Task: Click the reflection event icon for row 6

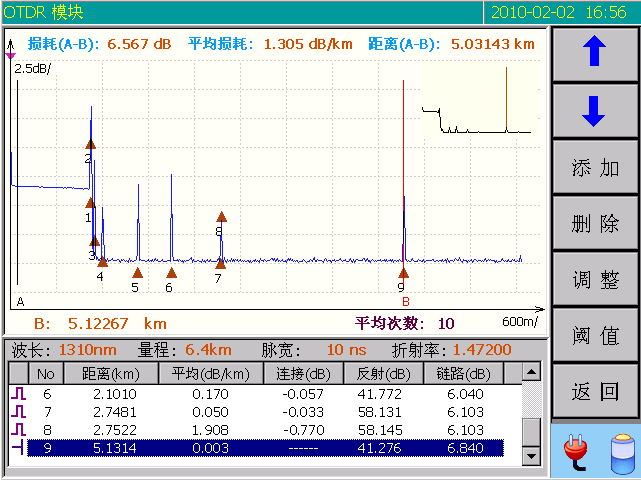Action: tap(18, 394)
